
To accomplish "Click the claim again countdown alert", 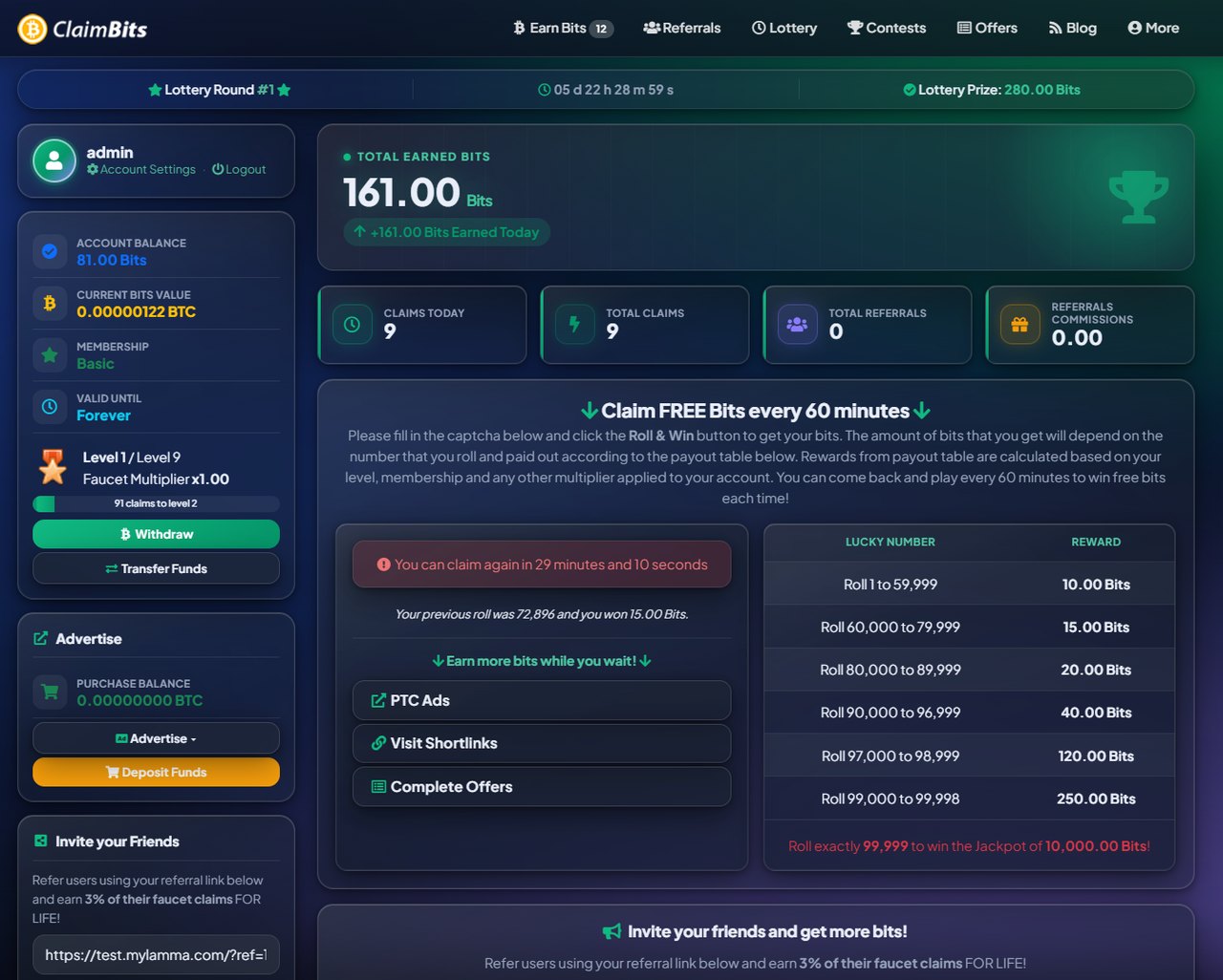I will click(x=542, y=565).
